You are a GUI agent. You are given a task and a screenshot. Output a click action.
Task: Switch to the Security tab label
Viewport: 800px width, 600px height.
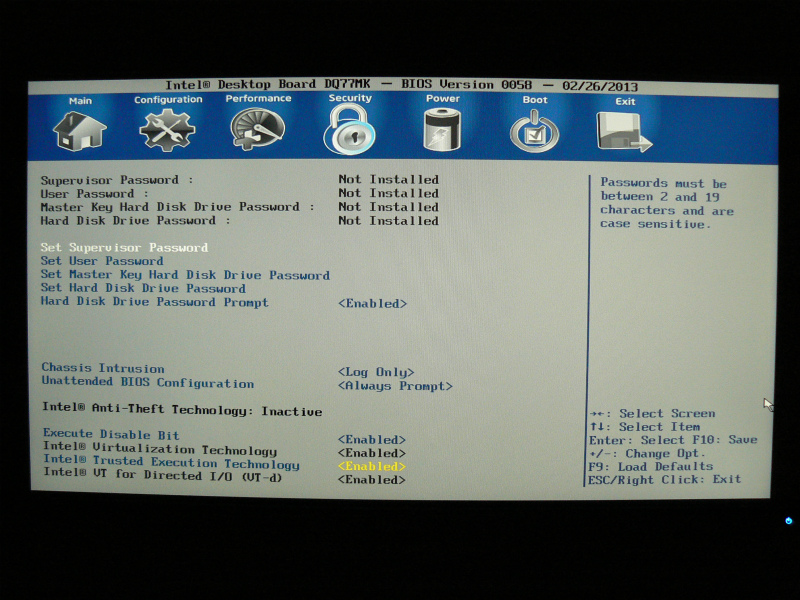pos(350,98)
